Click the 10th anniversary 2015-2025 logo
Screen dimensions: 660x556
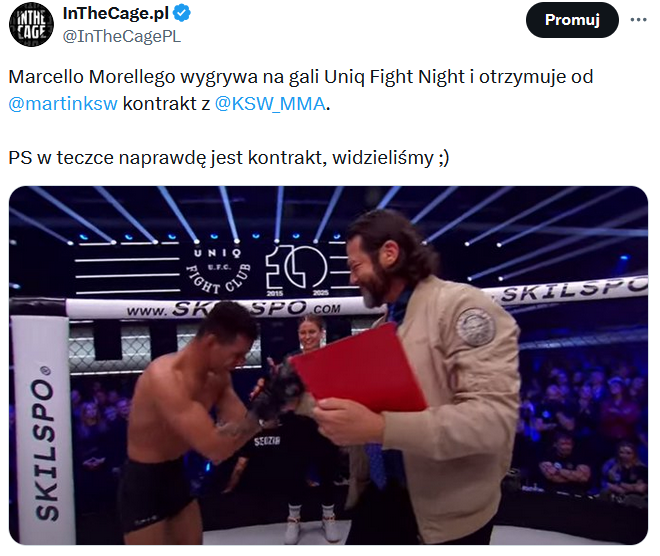297,271
